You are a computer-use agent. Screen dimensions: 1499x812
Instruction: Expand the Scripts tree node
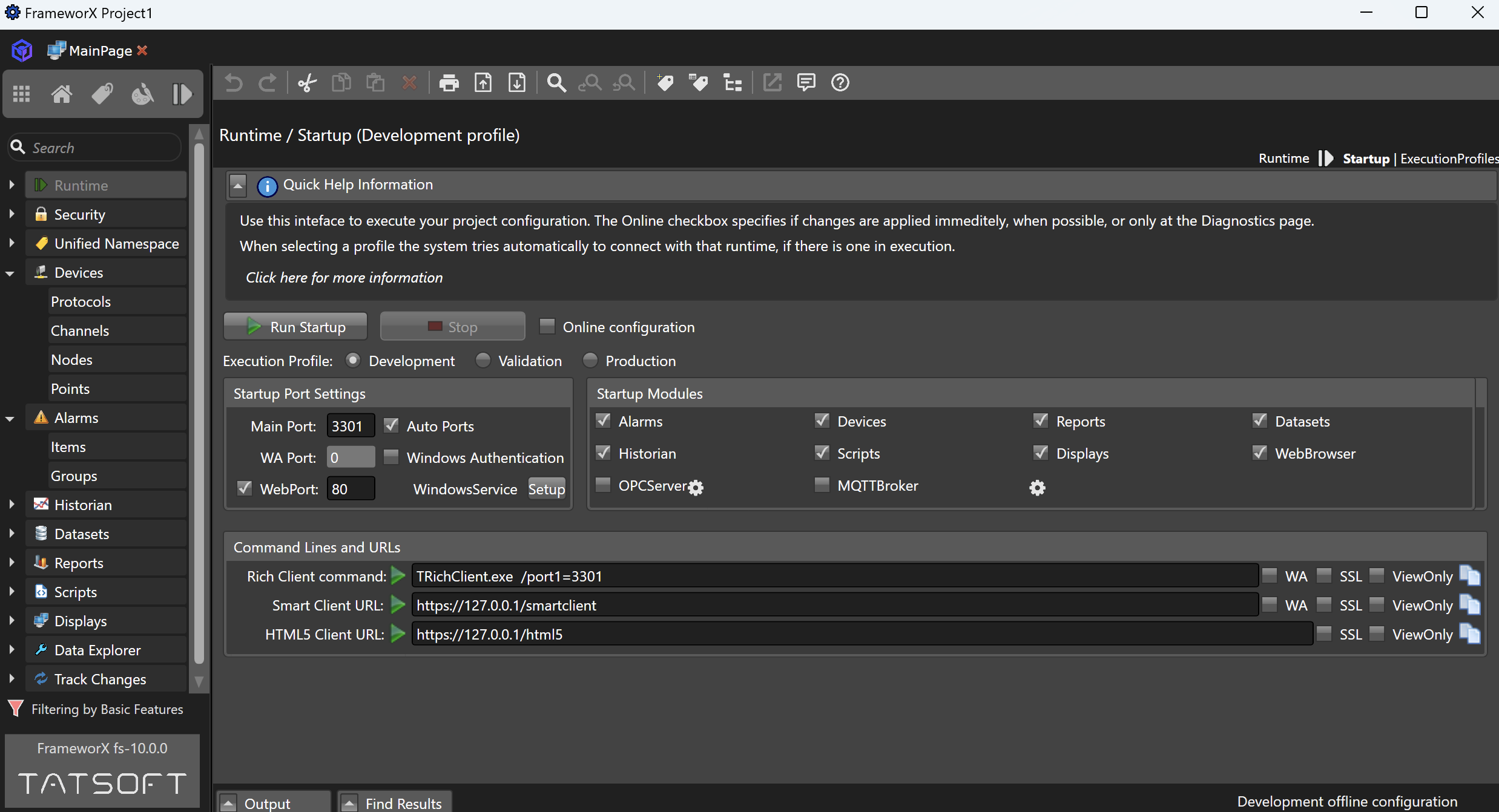tap(12, 591)
